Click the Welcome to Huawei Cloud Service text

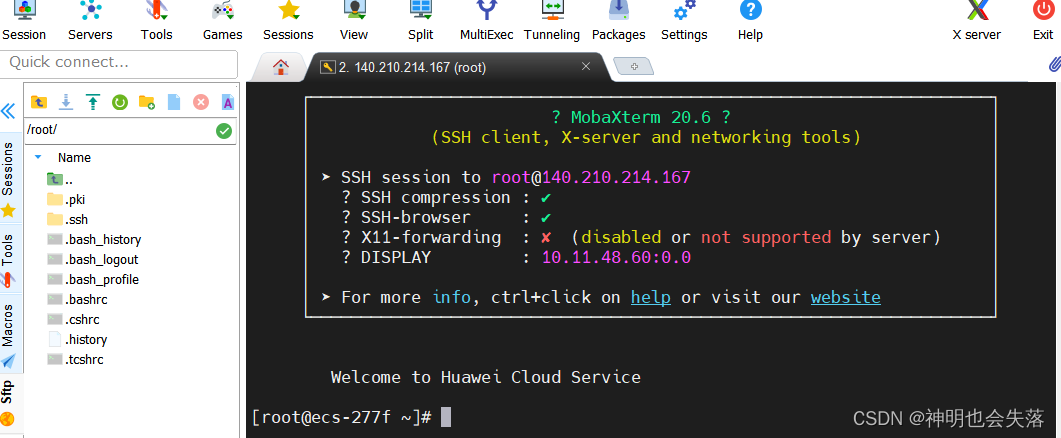(485, 377)
